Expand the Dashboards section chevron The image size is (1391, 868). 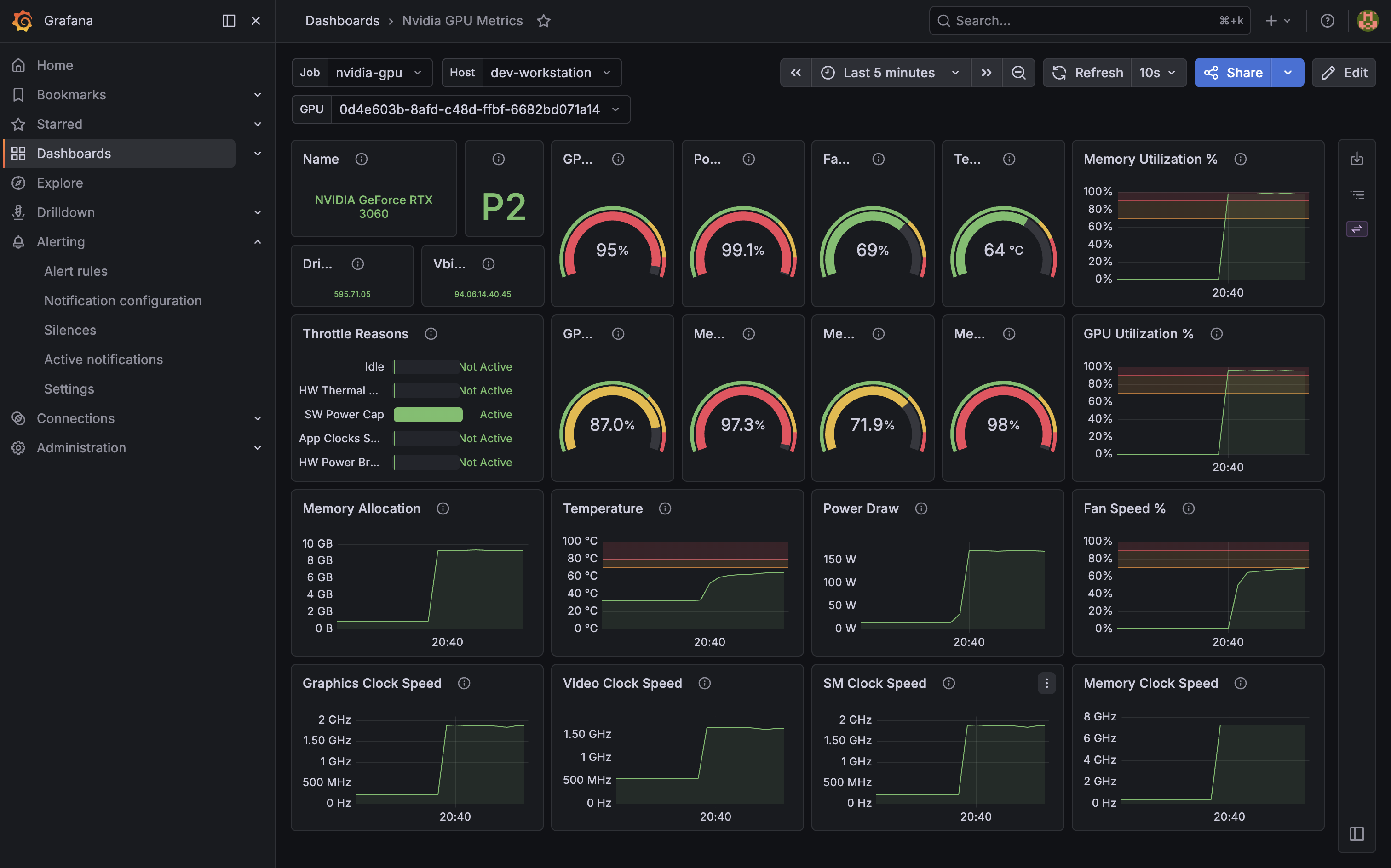tap(258, 153)
